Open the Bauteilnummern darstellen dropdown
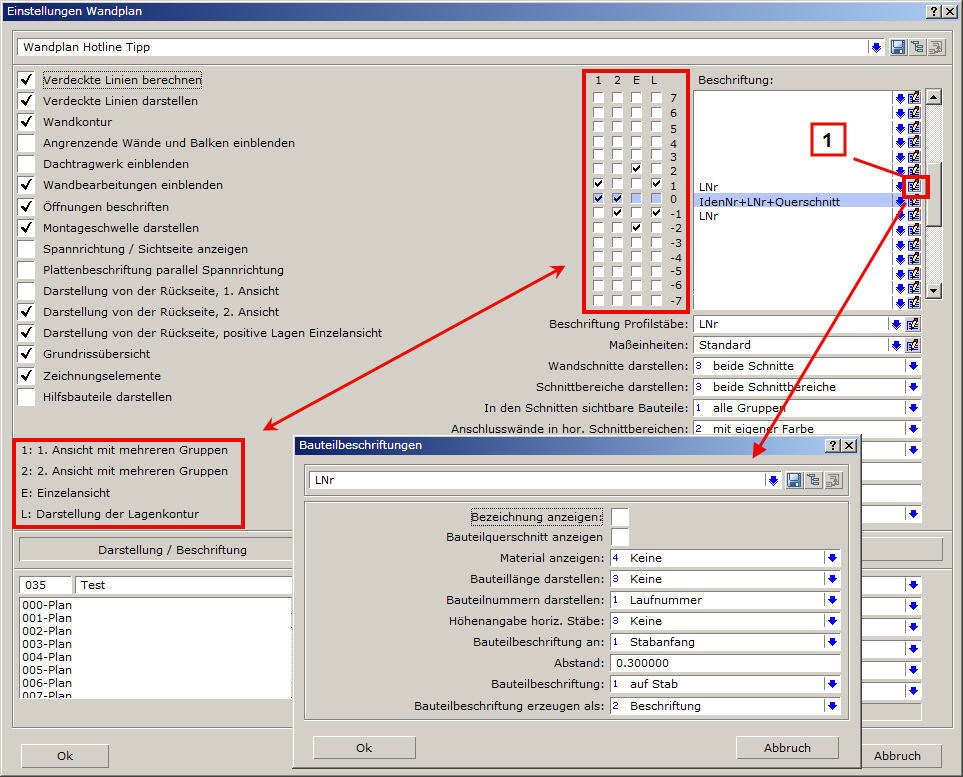 click(831, 600)
